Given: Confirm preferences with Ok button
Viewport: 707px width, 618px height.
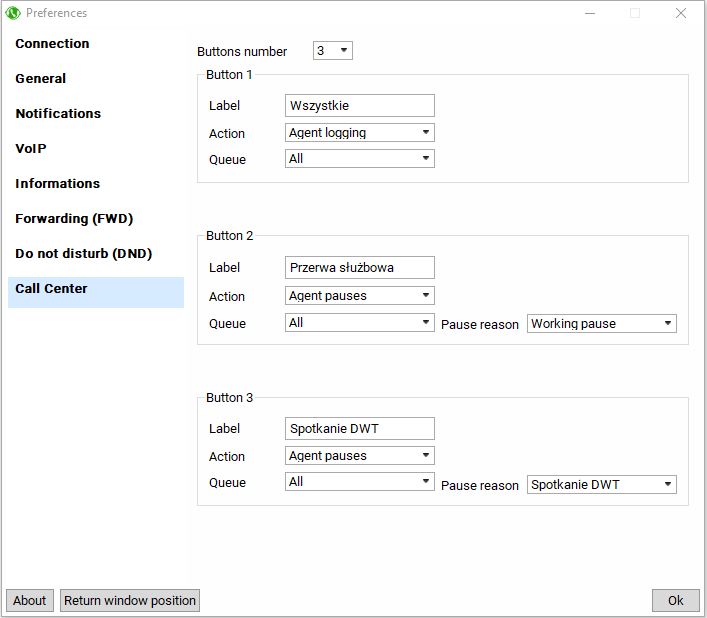Looking at the screenshot, I should pyautogui.click(x=675, y=600).
